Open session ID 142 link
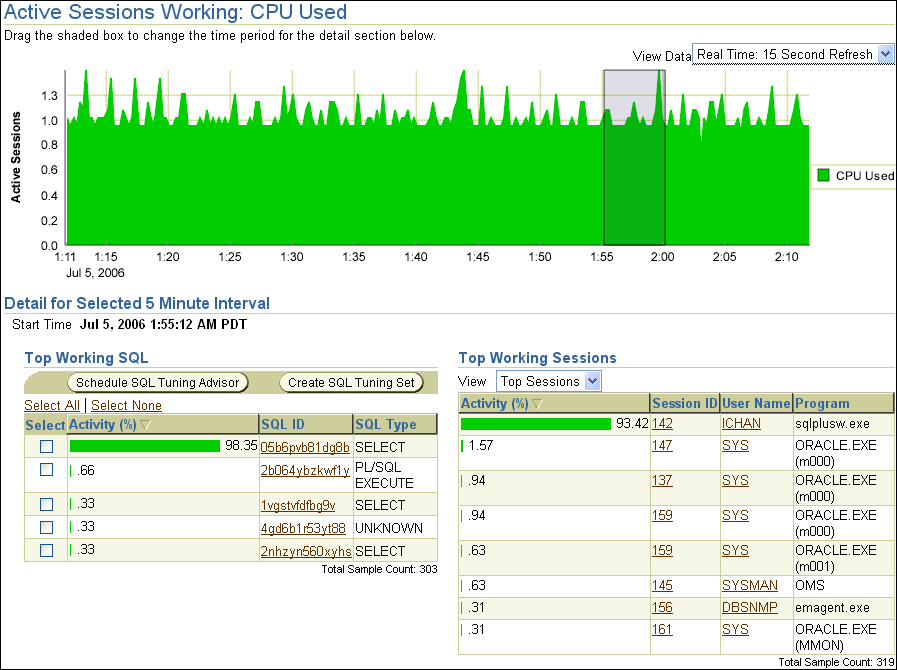 (662, 424)
